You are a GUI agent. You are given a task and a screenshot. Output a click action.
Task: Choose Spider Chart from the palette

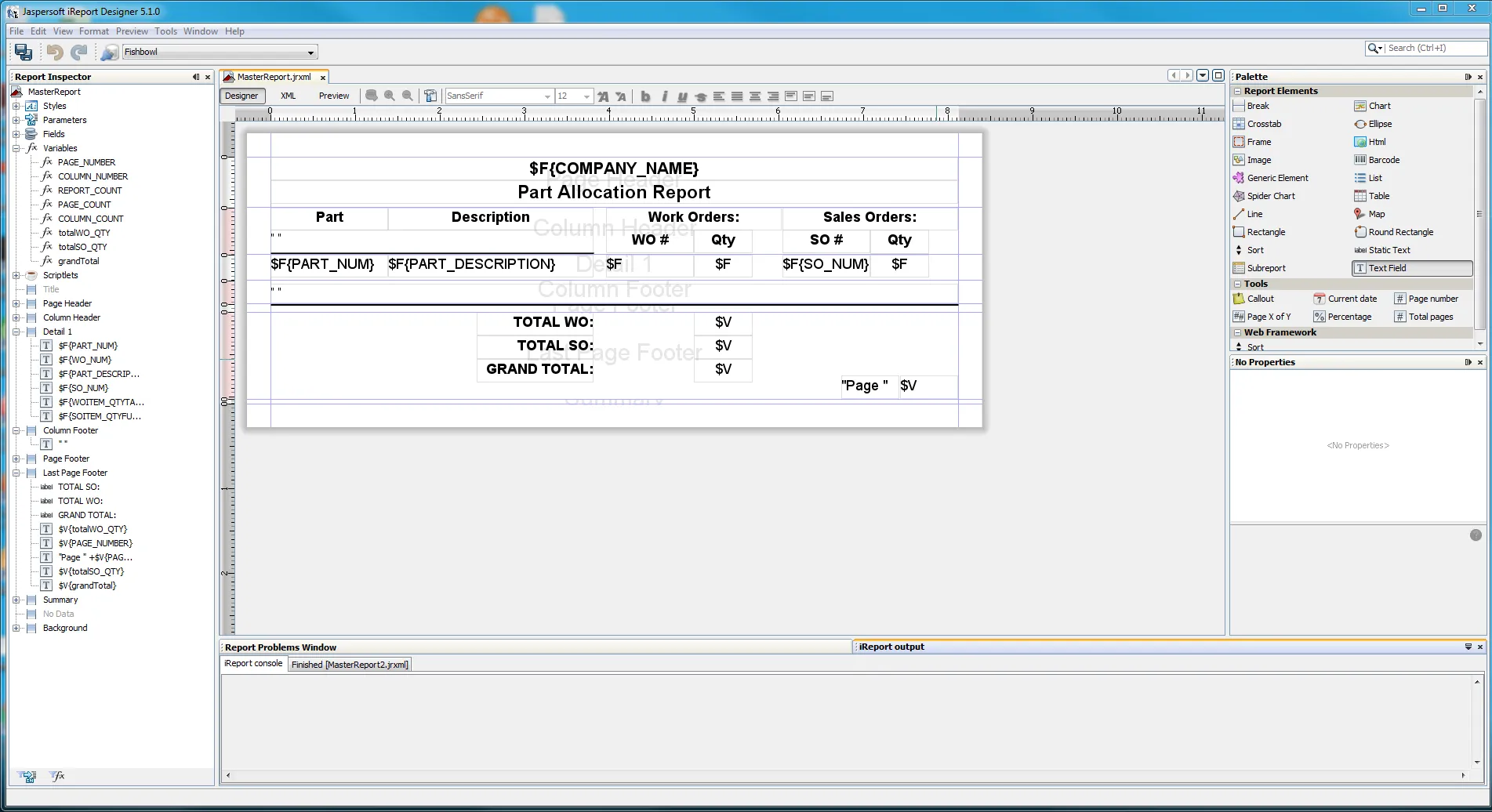pos(1264,196)
